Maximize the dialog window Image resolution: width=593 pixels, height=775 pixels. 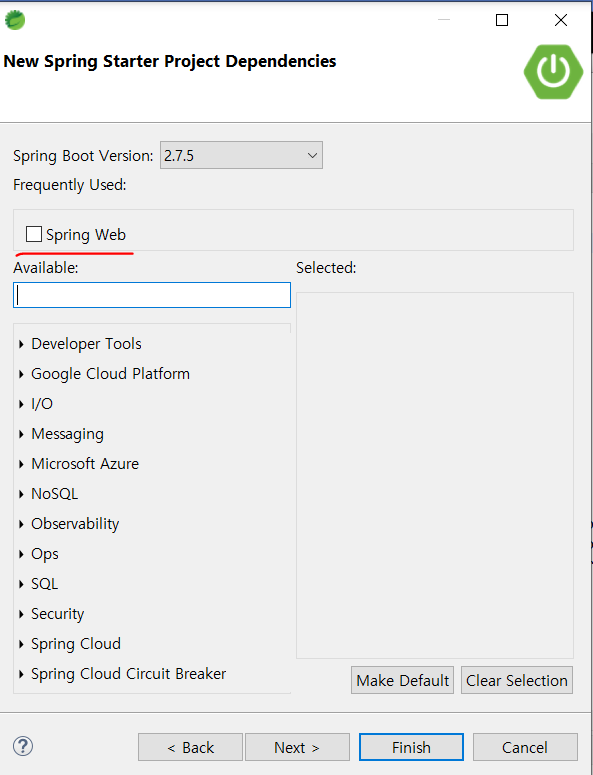click(x=502, y=20)
